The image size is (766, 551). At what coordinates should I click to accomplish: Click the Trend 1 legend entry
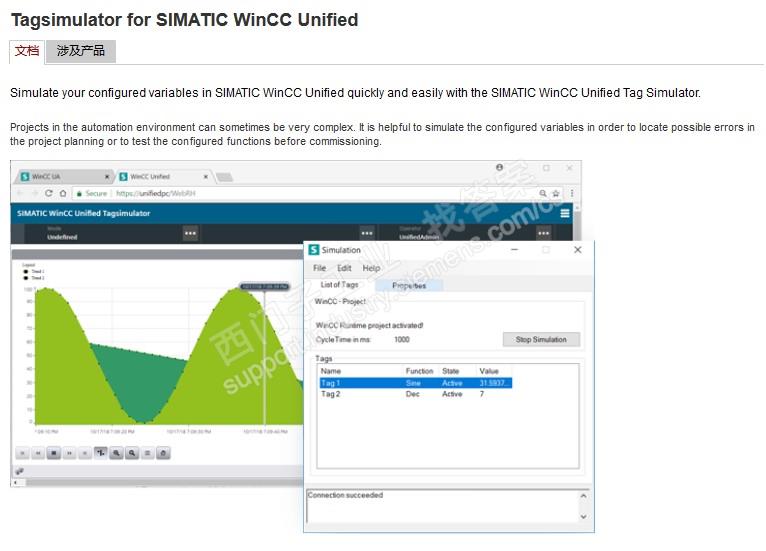[x=34, y=271]
